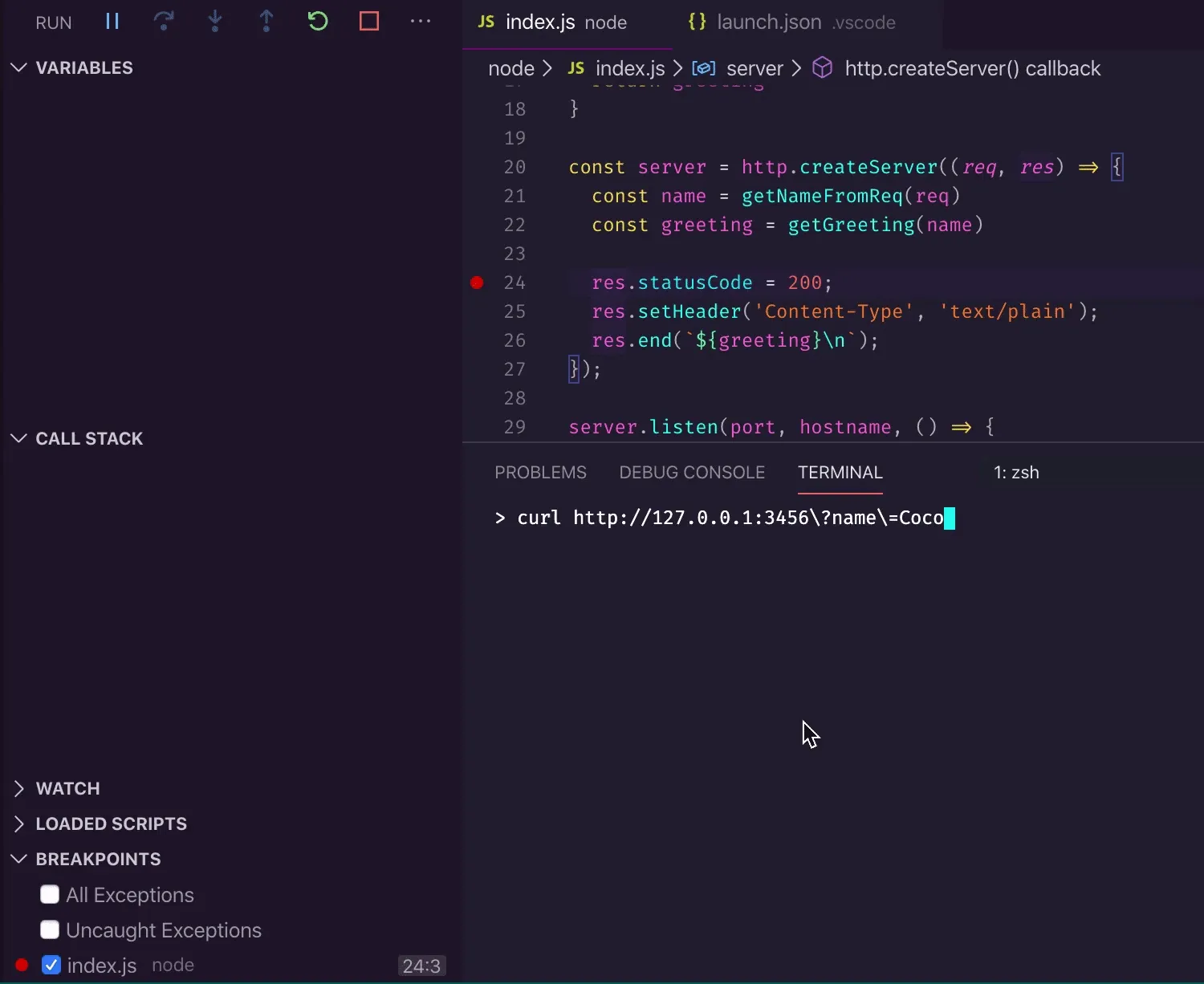
Task: Click the 'text/plain' string on line 25
Action: coord(1007,311)
